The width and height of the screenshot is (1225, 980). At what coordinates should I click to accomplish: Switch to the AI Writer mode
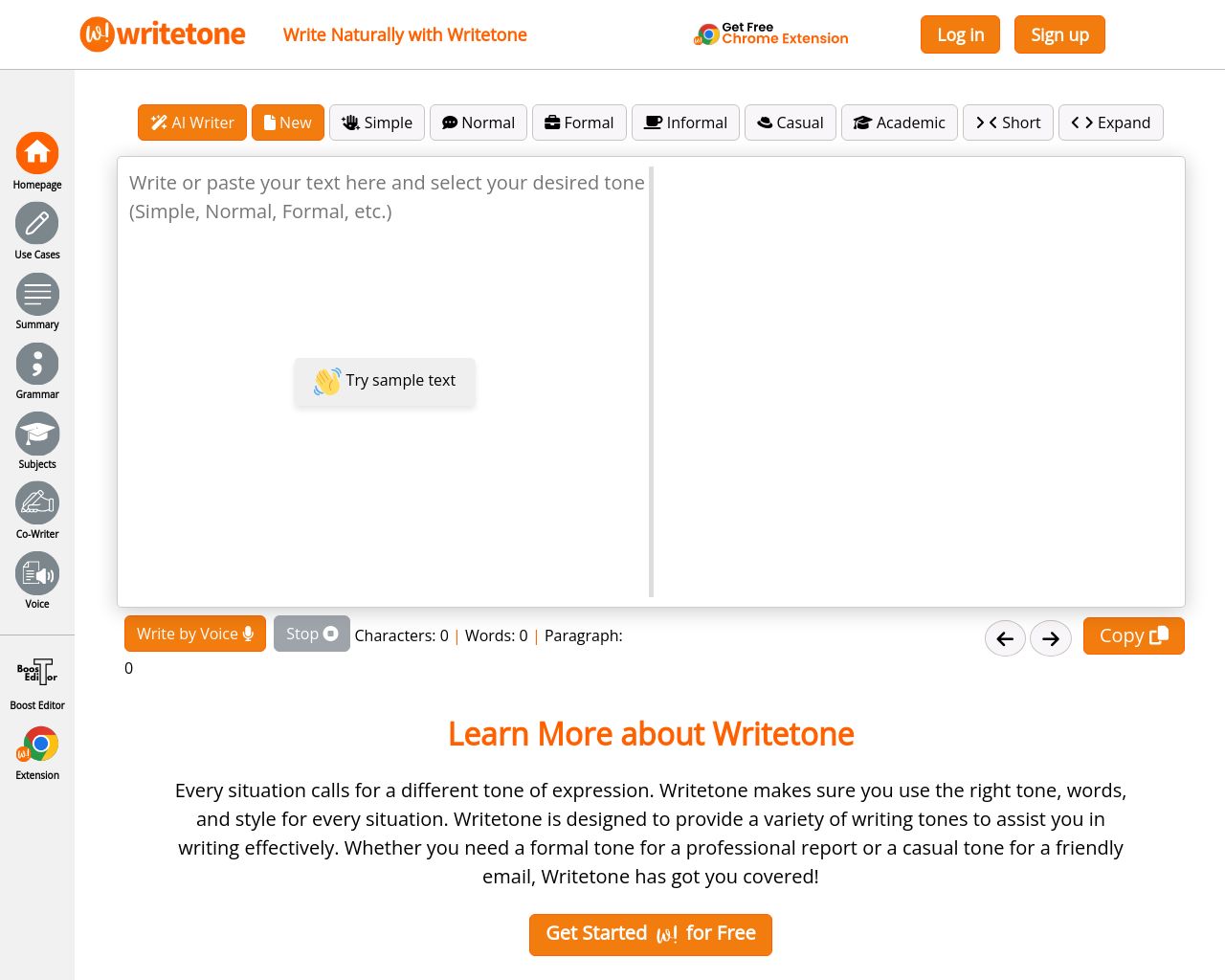click(x=191, y=122)
